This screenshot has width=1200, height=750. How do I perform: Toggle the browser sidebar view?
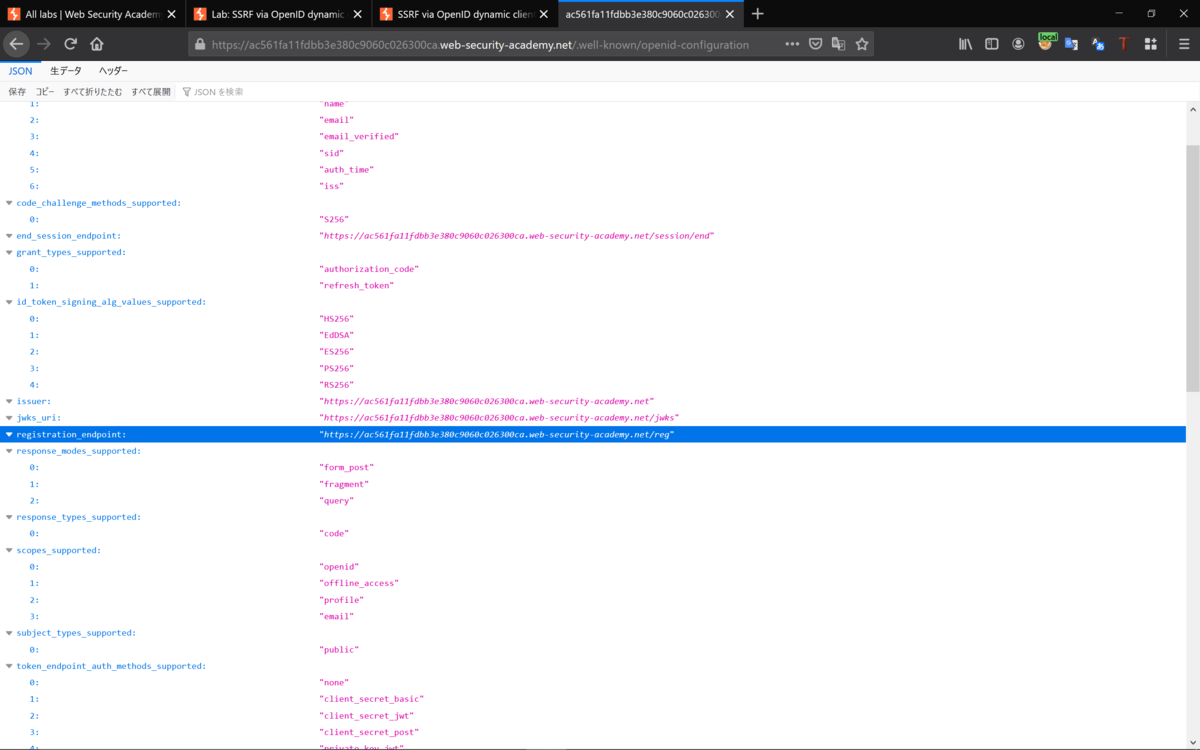click(x=991, y=43)
